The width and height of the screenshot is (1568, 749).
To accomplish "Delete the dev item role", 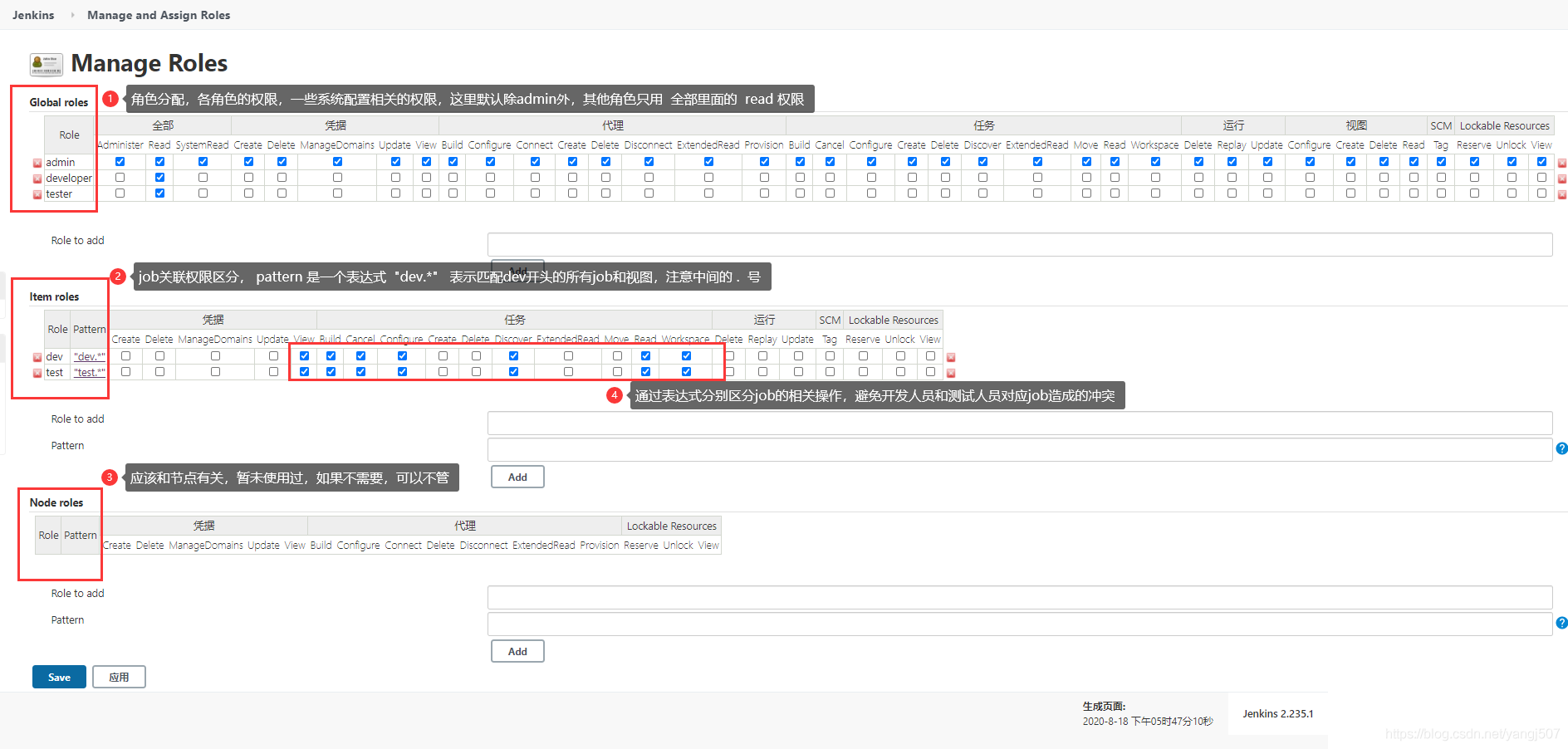I will 37,356.
